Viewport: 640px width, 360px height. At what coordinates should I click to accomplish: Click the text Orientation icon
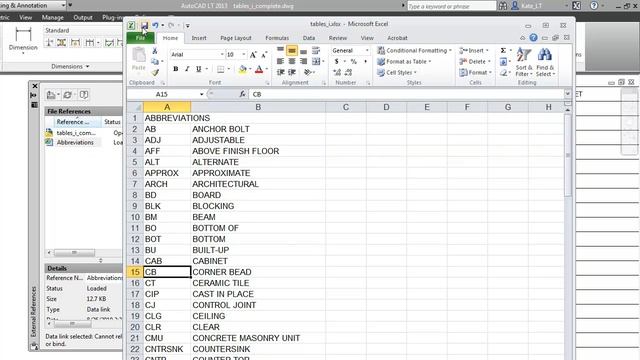(x=308, y=72)
